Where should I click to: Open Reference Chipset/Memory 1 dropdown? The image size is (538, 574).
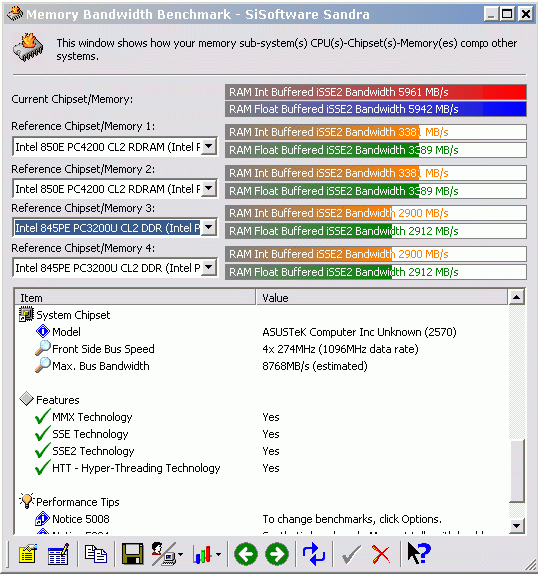point(209,146)
